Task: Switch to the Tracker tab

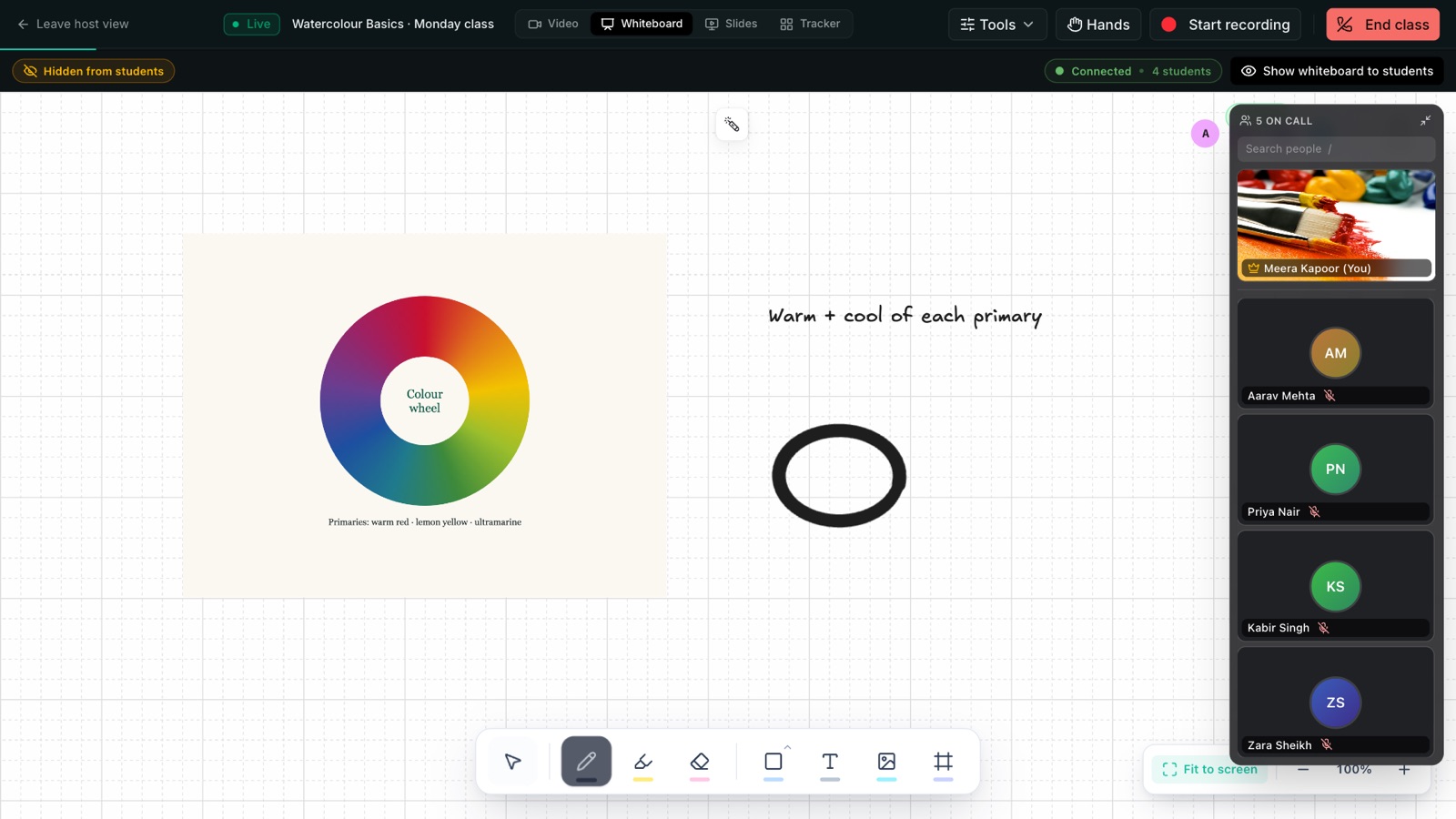Action: click(x=810, y=24)
